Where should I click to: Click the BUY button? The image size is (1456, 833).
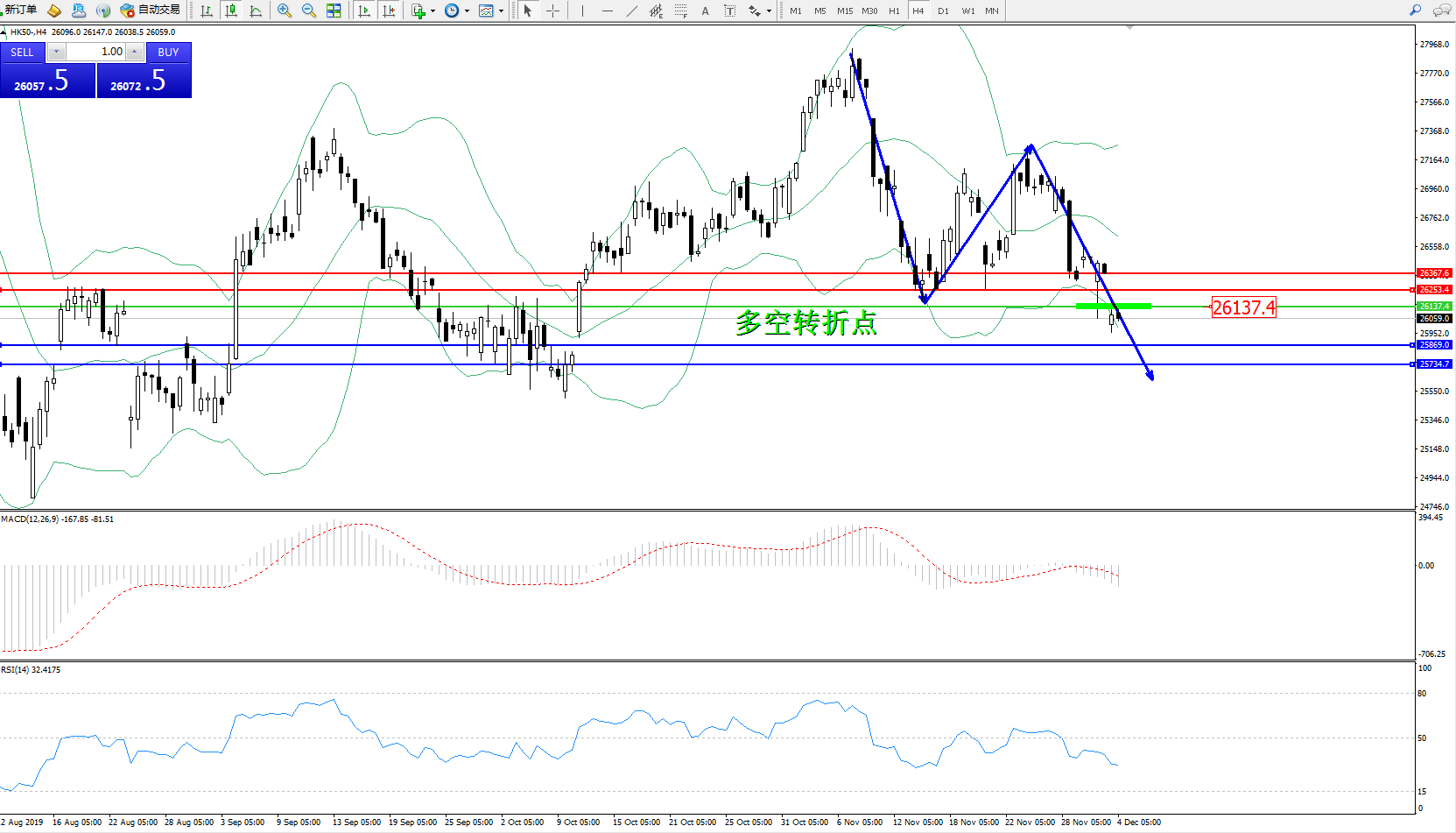[x=168, y=53]
